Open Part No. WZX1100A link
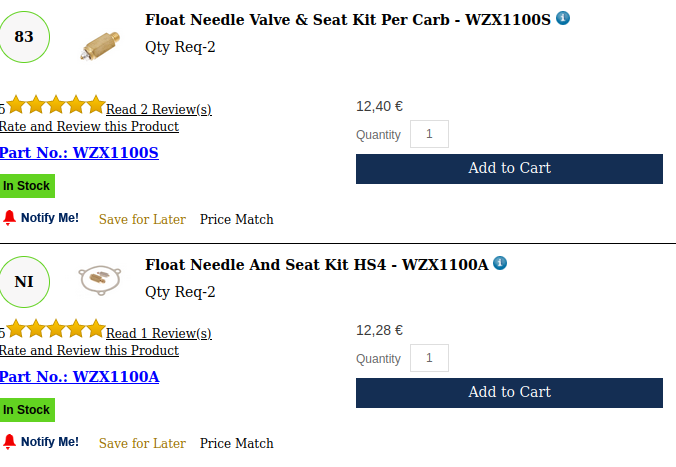676x467 pixels. 79,377
